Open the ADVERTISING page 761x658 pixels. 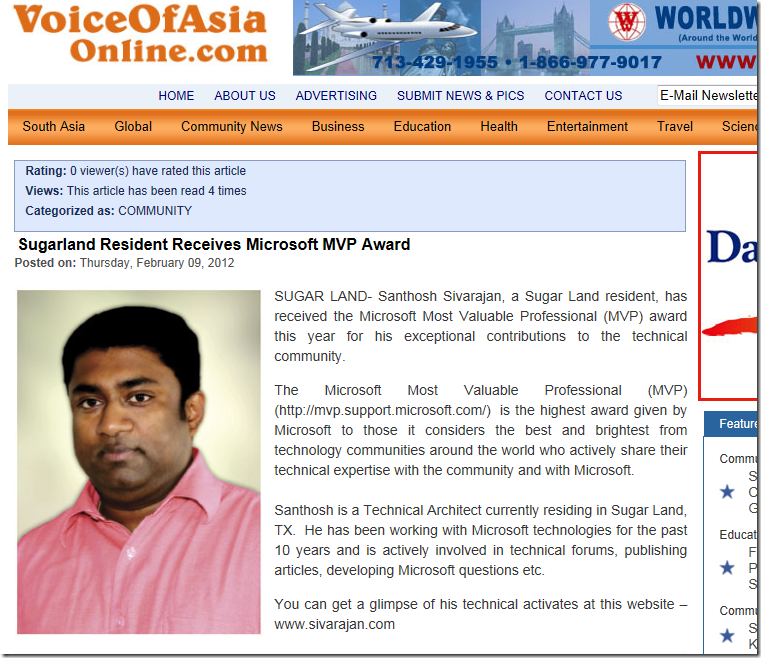336,96
